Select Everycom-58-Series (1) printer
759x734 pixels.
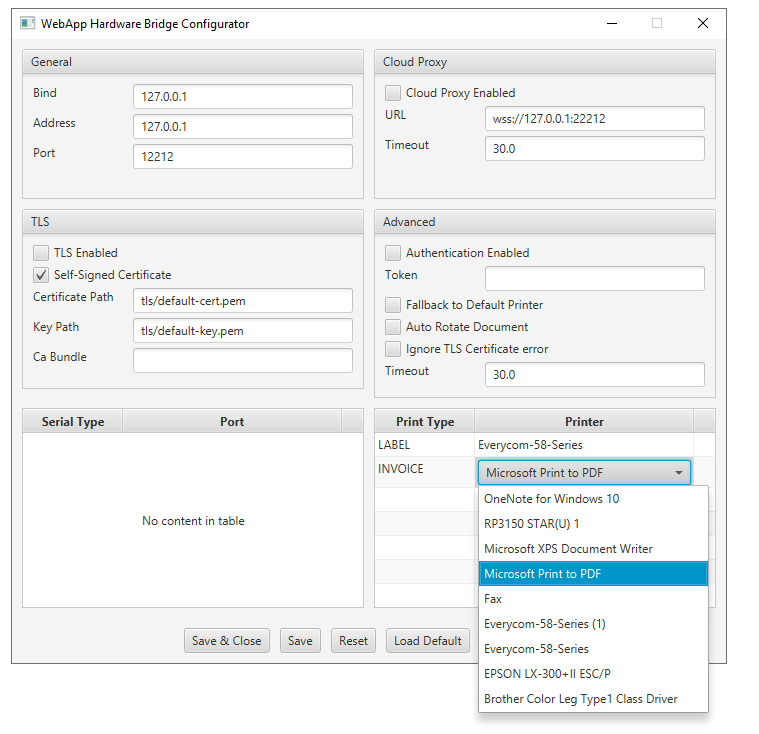(x=593, y=624)
